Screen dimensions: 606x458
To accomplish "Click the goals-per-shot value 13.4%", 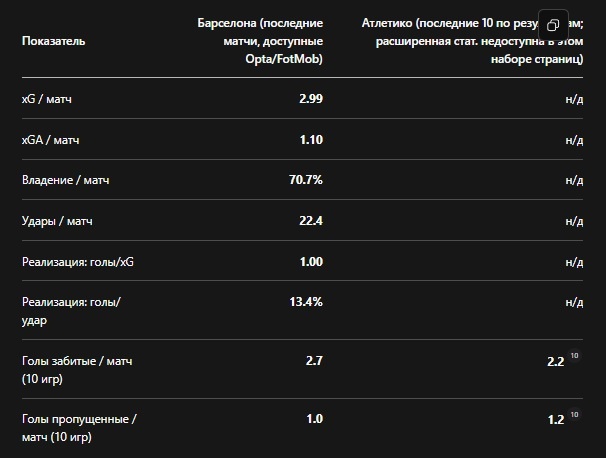I will 306,301.
